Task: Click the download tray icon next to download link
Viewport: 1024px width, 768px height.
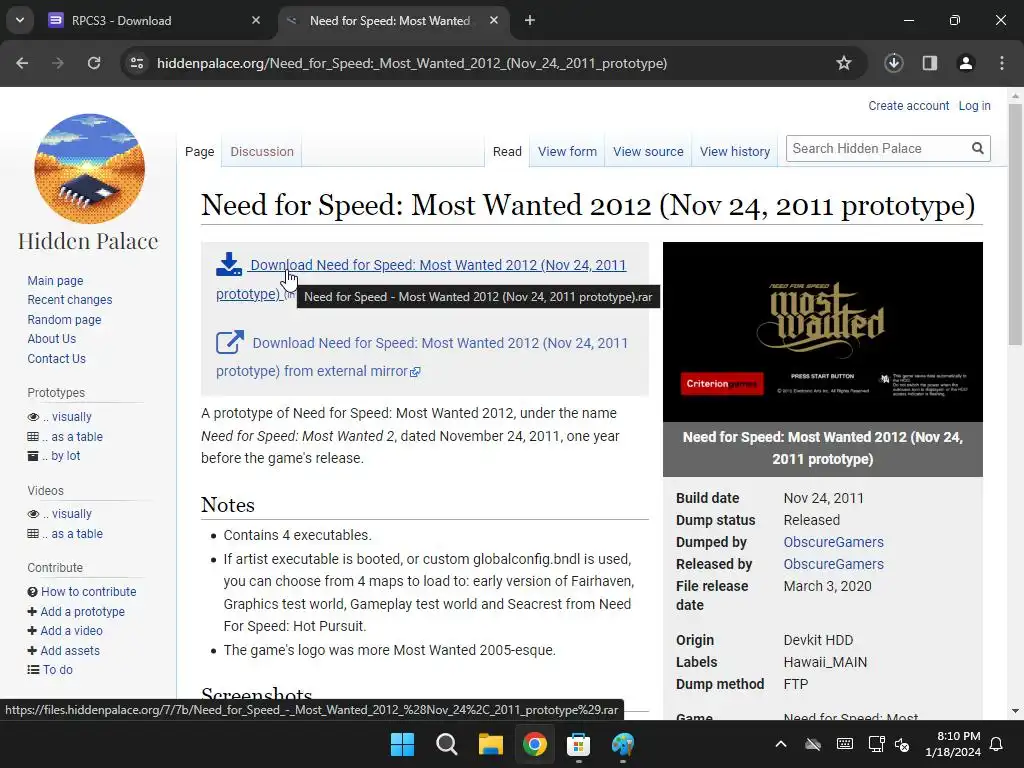Action: pos(229,264)
